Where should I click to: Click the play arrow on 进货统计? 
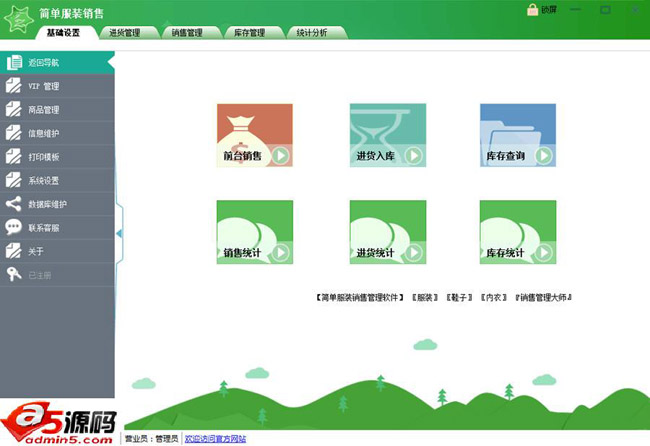(x=414, y=252)
